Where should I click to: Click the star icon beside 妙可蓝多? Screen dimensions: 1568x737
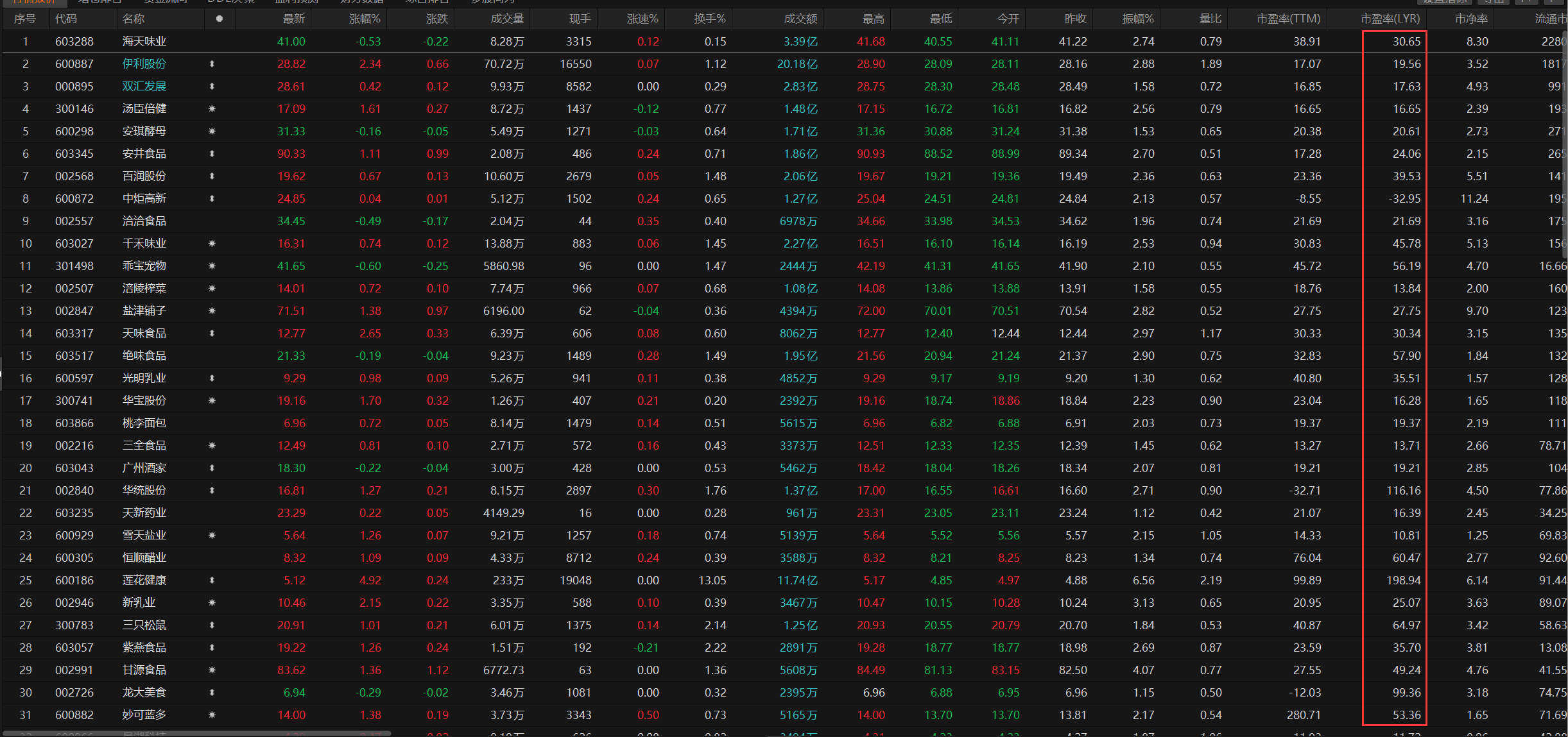click(212, 715)
